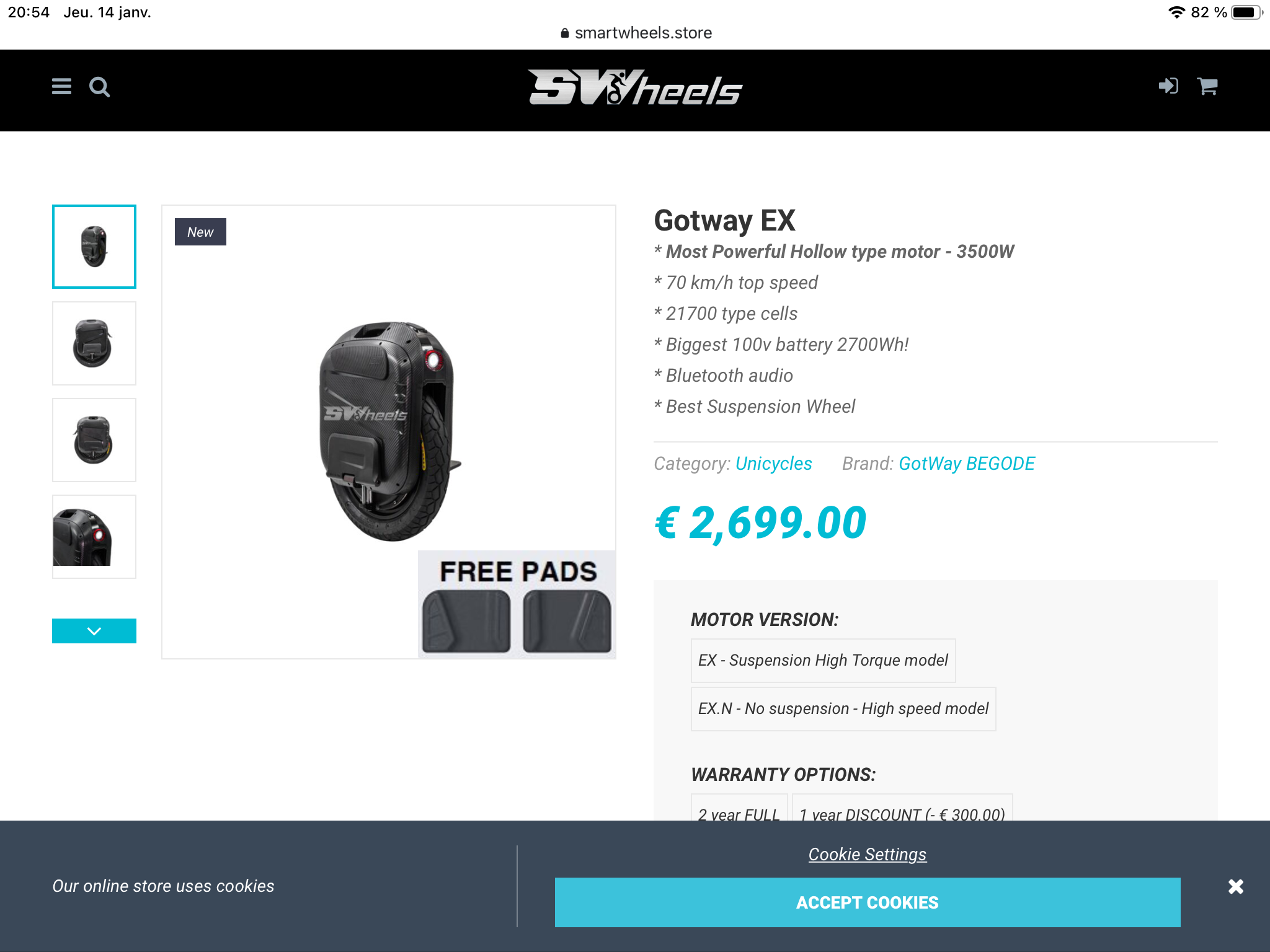Select EX - Suspension High Torque model
1270x952 pixels.
click(x=823, y=660)
